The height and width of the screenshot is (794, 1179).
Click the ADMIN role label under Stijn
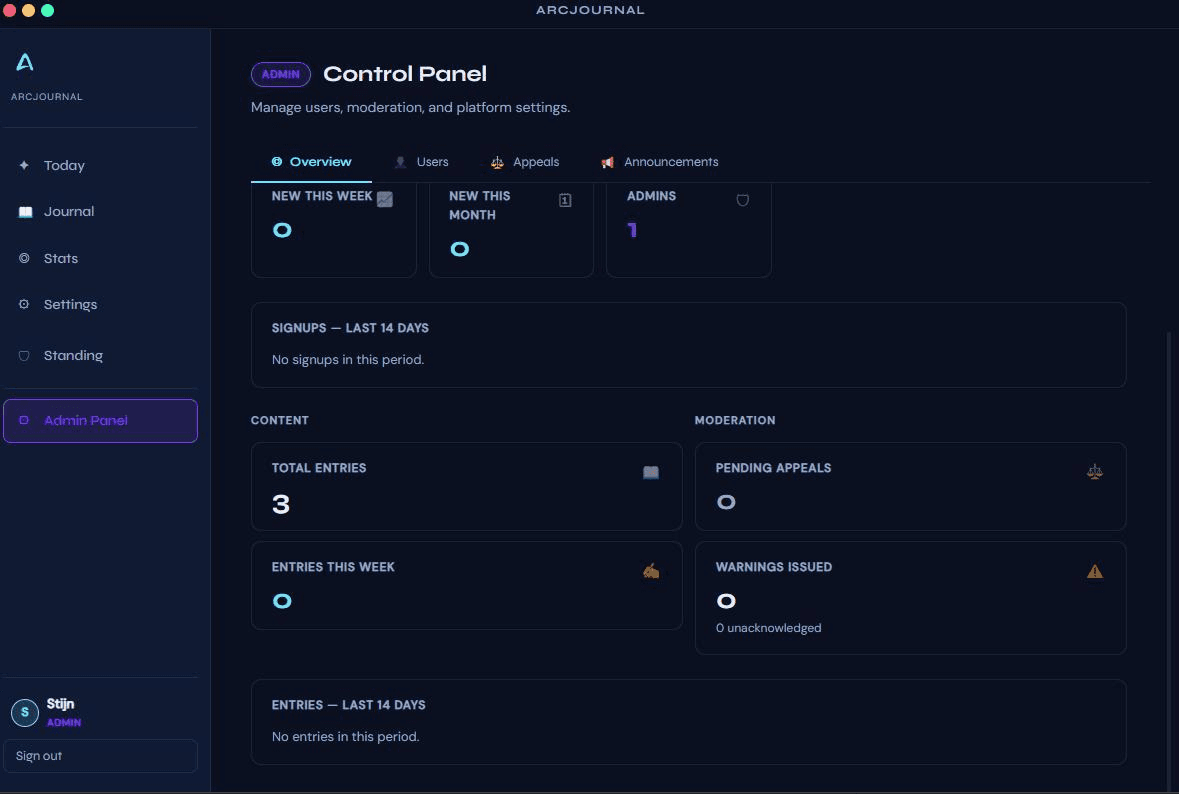[x=64, y=723]
